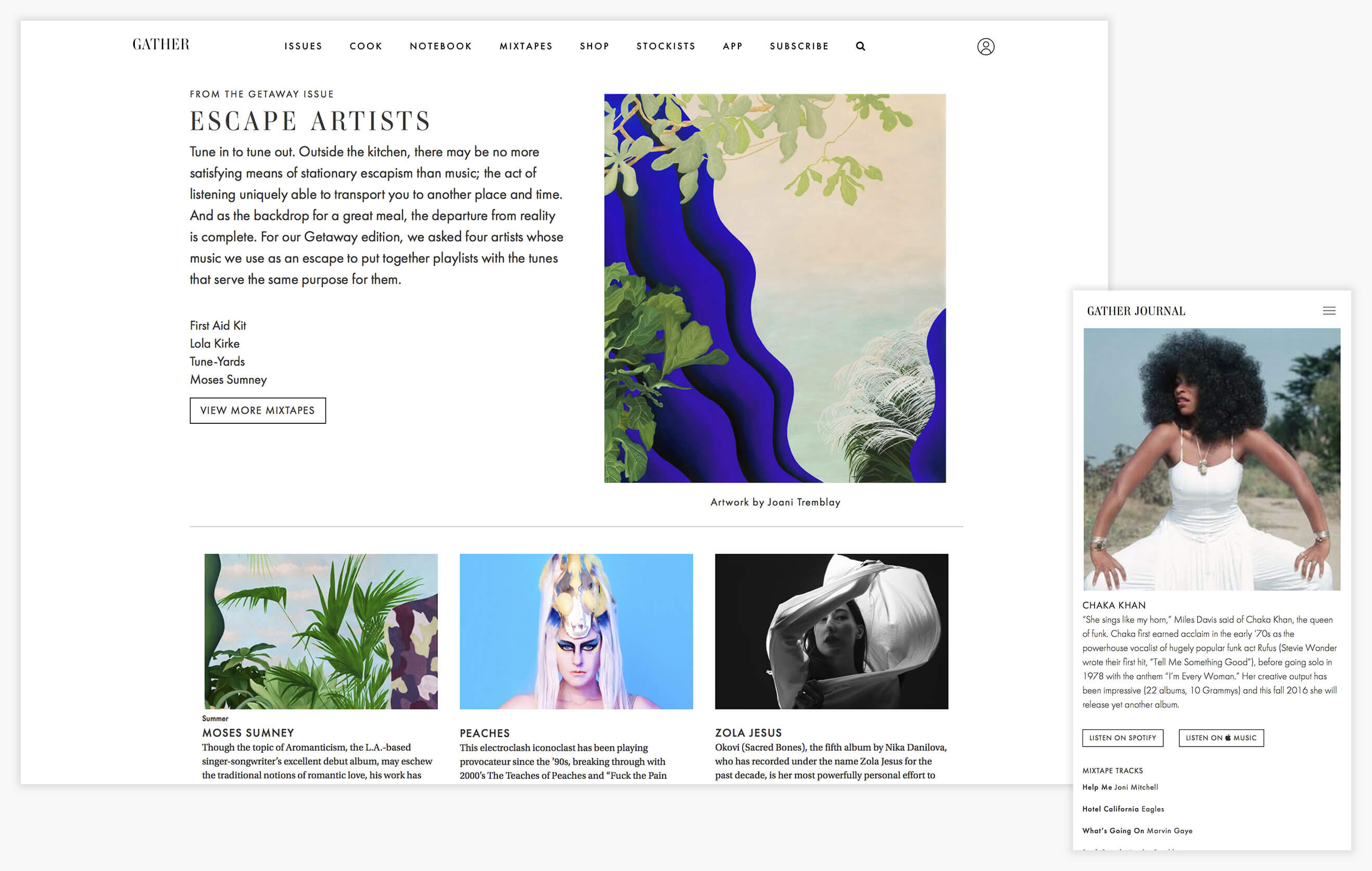Screen dimensions: 1372x871
Task: Open the Moses Sumney playlist link
Action: point(228,380)
